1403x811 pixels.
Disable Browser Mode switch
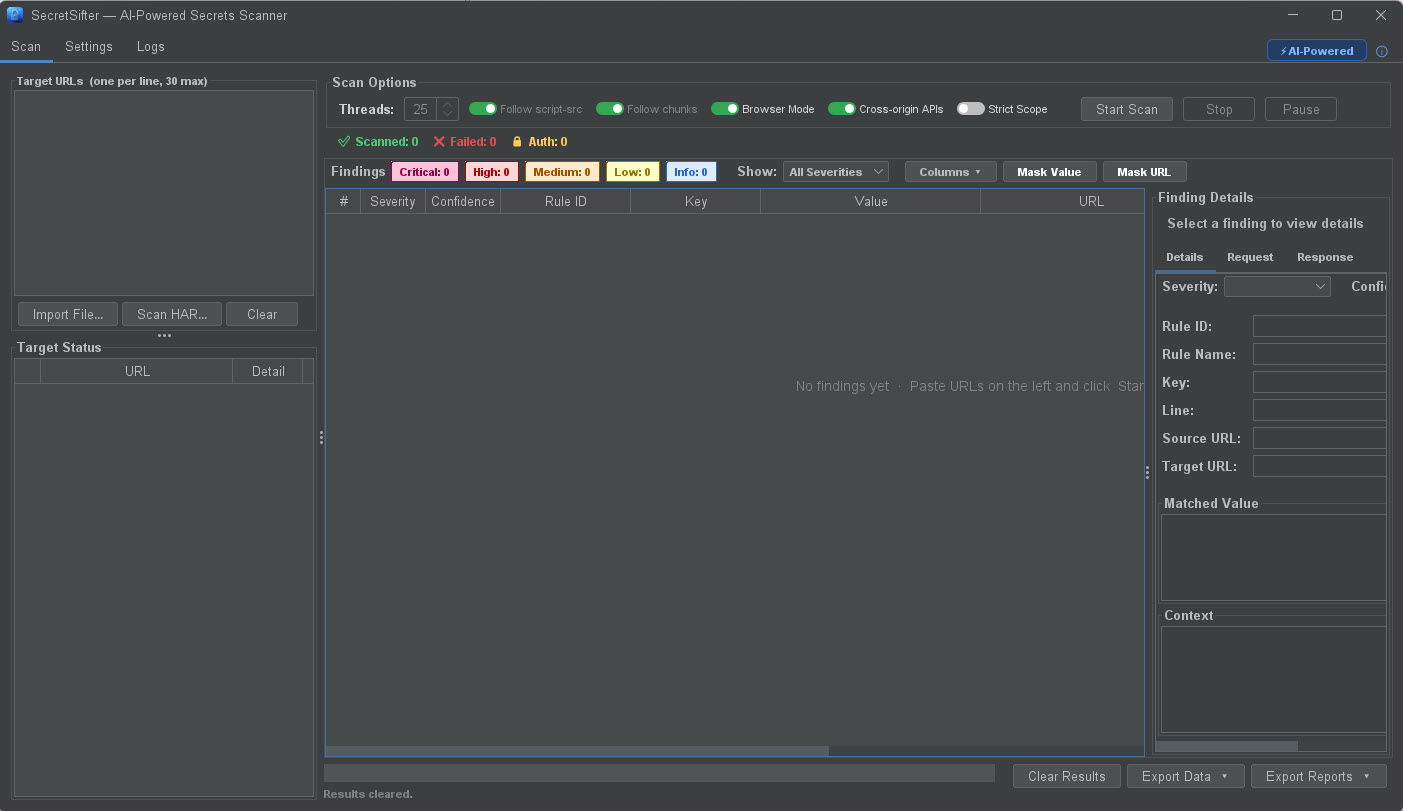point(725,109)
